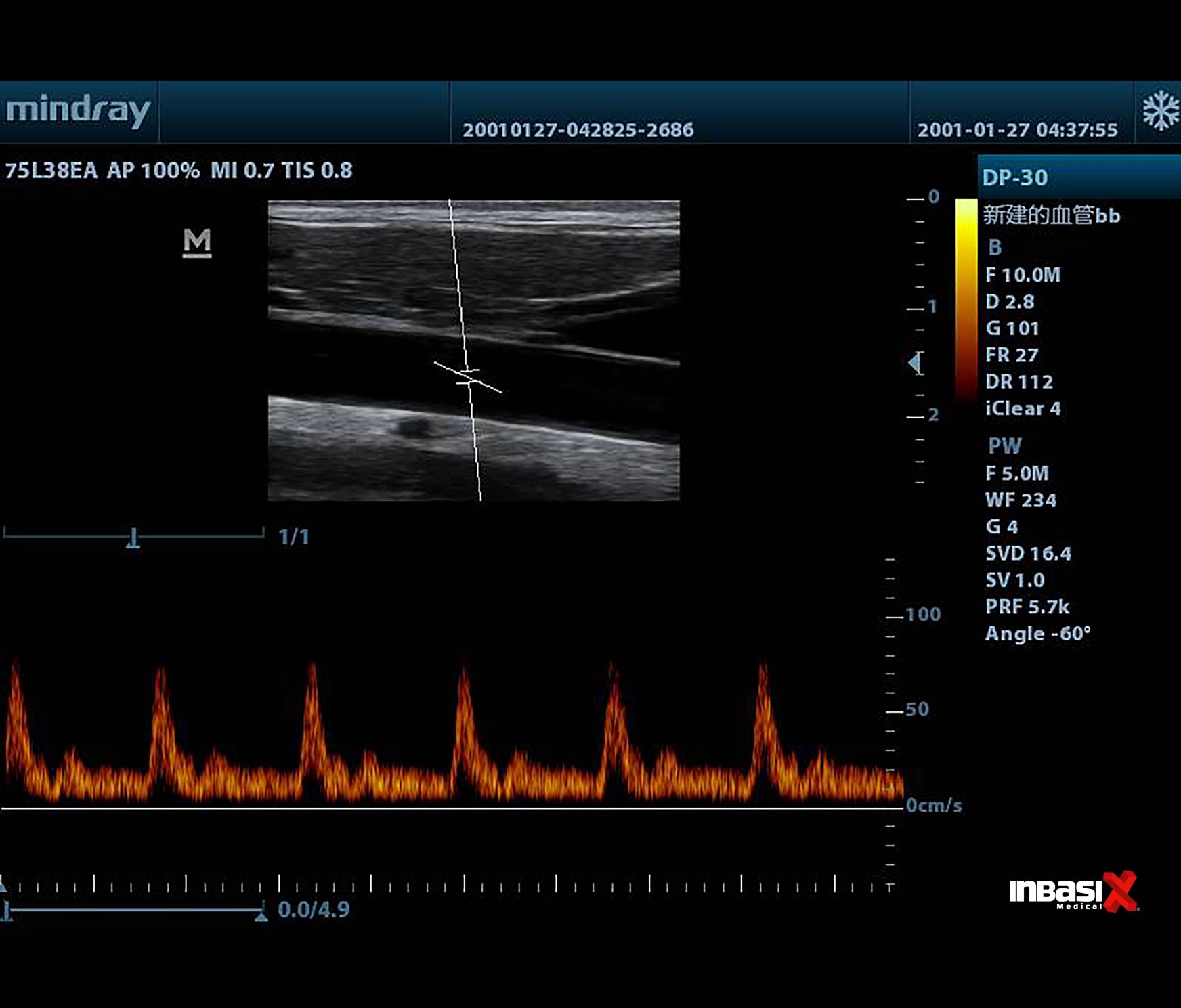Image resolution: width=1181 pixels, height=1008 pixels.
Task: Click the MI 0.7 readout
Action: pyautogui.click(x=242, y=170)
